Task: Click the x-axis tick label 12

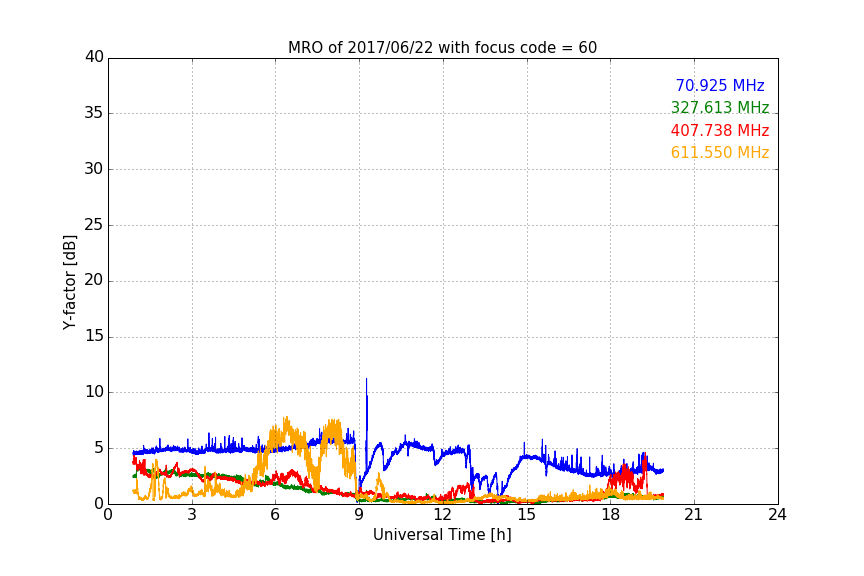Action: pos(443,515)
